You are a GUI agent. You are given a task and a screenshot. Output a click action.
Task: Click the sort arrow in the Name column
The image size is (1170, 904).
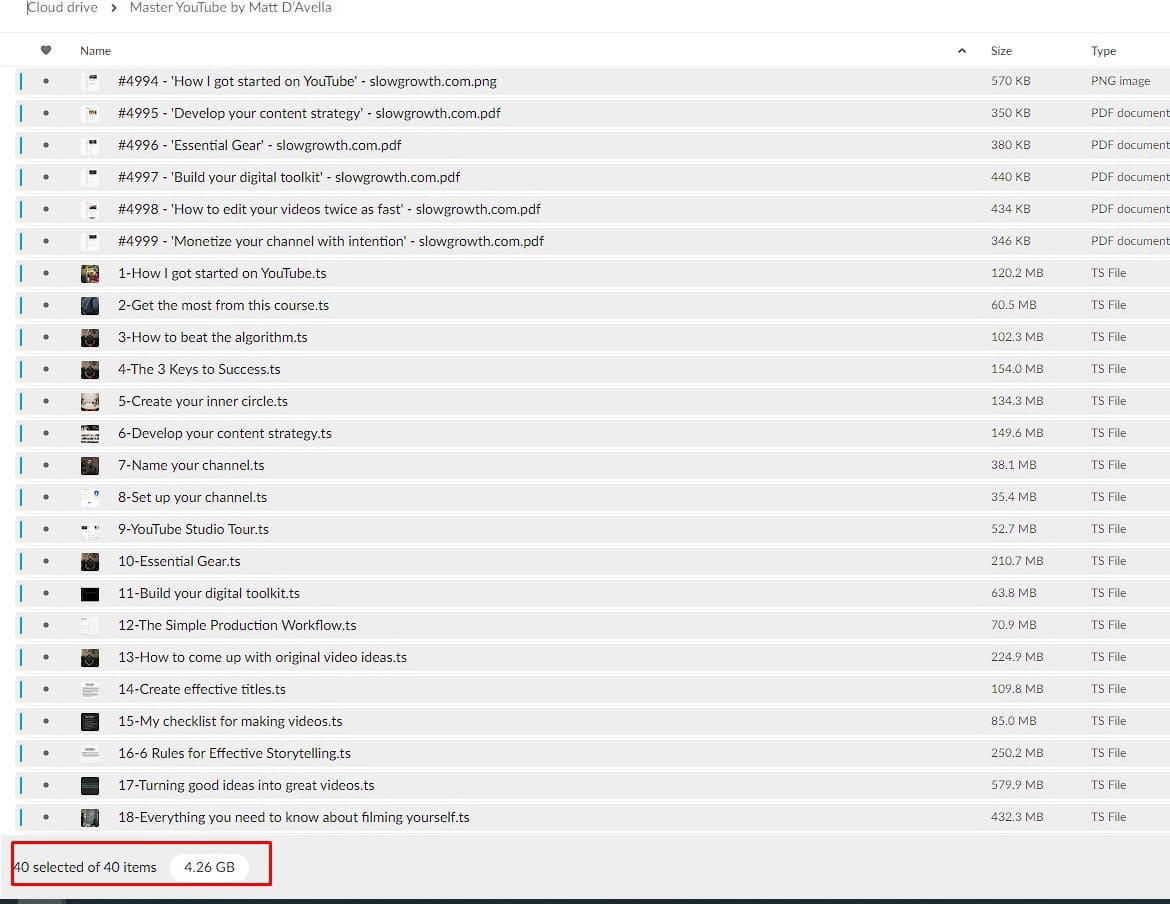[x=962, y=51]
